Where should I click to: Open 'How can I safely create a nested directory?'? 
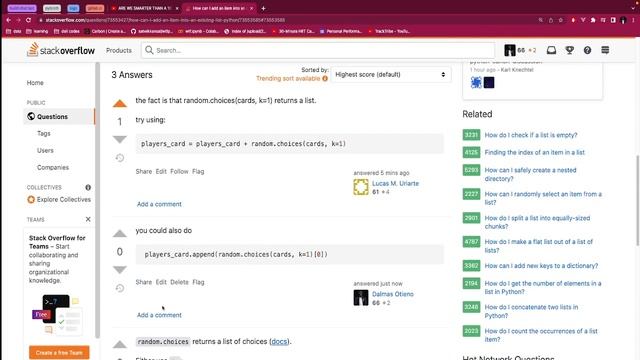pos(530,174)
